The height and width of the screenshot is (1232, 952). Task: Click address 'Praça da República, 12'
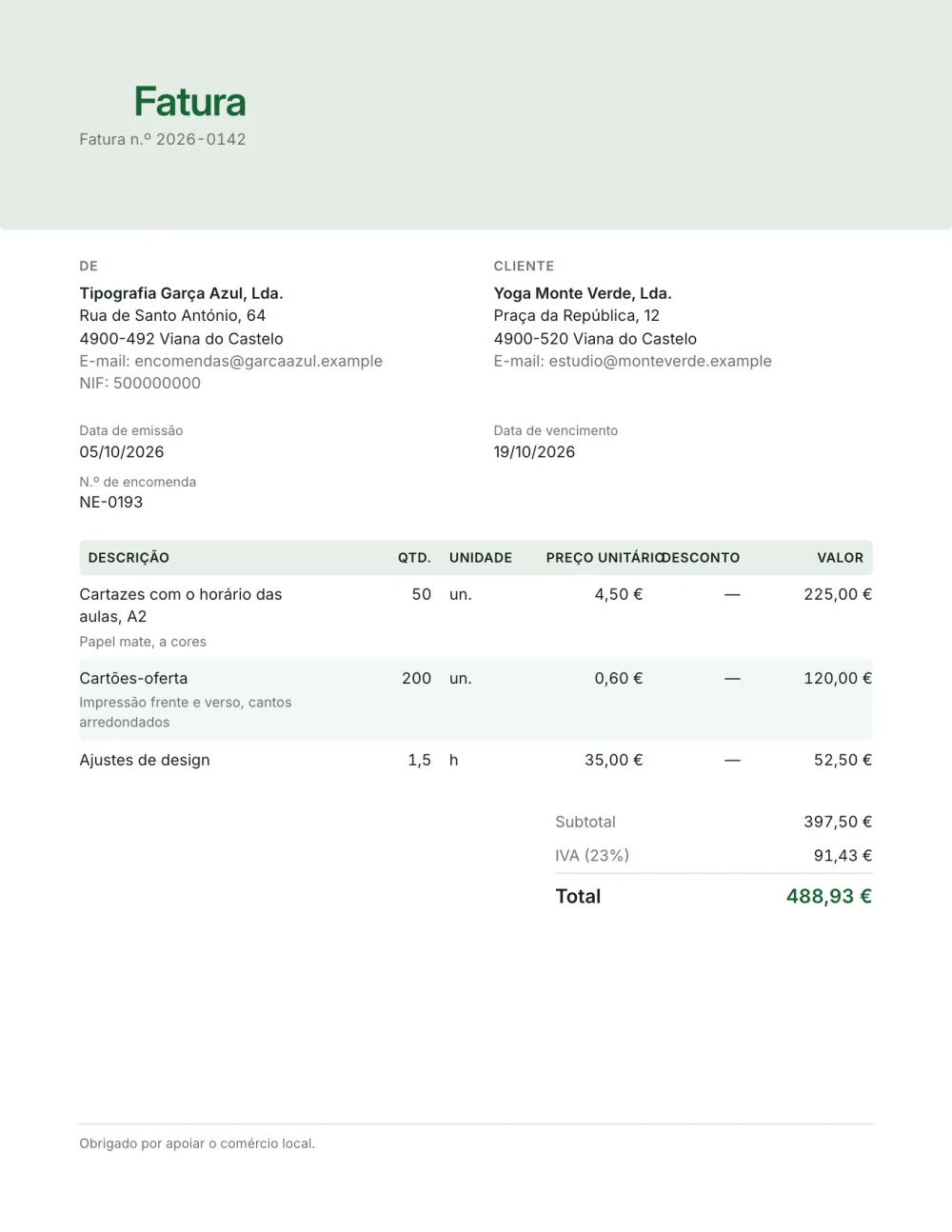pyautogui.click(x=576, y=315)
